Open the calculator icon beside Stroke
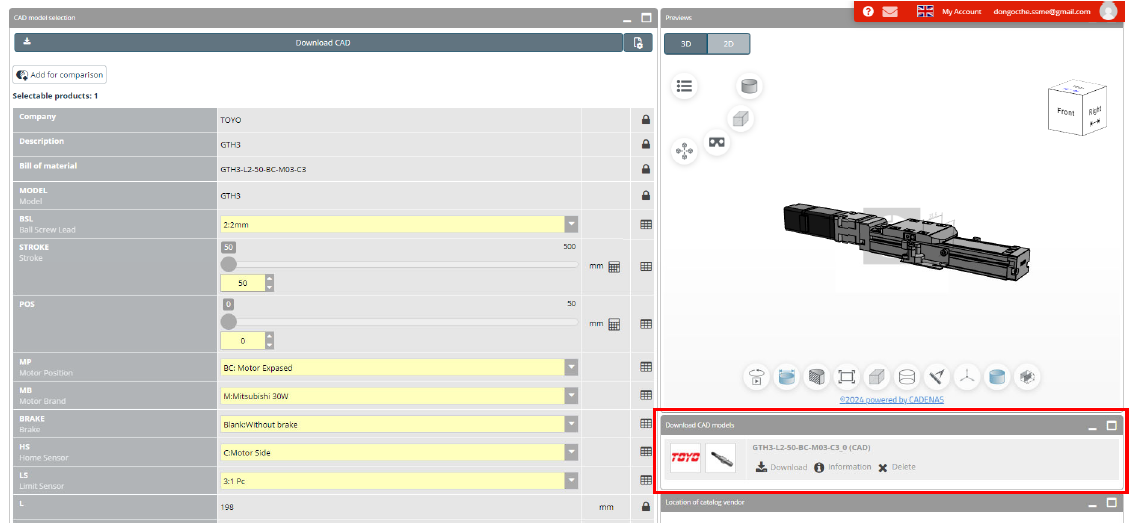 pos(614,267)
